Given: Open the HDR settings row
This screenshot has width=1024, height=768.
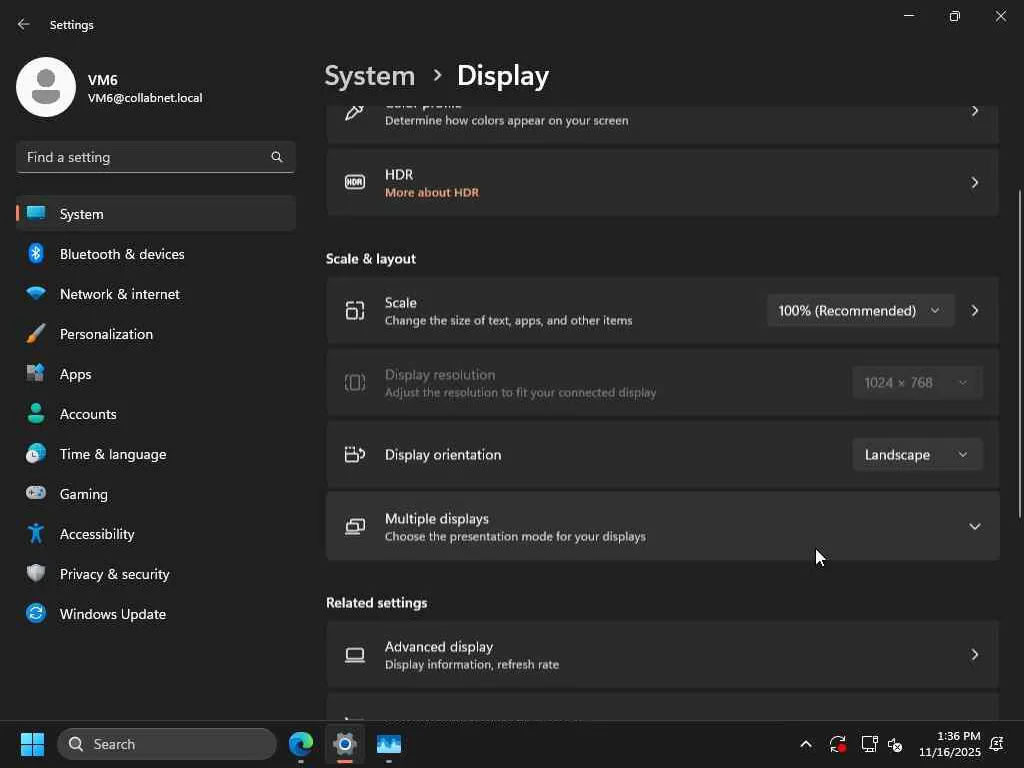Looking at the screenshot, I should 662,183.
